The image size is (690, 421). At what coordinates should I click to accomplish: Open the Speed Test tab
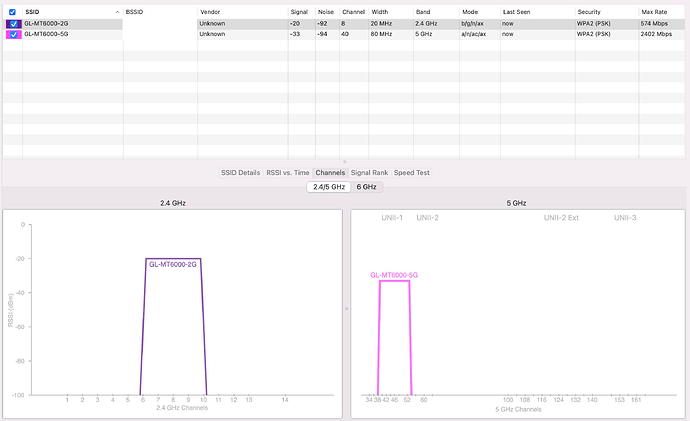(x=411, y=173)
